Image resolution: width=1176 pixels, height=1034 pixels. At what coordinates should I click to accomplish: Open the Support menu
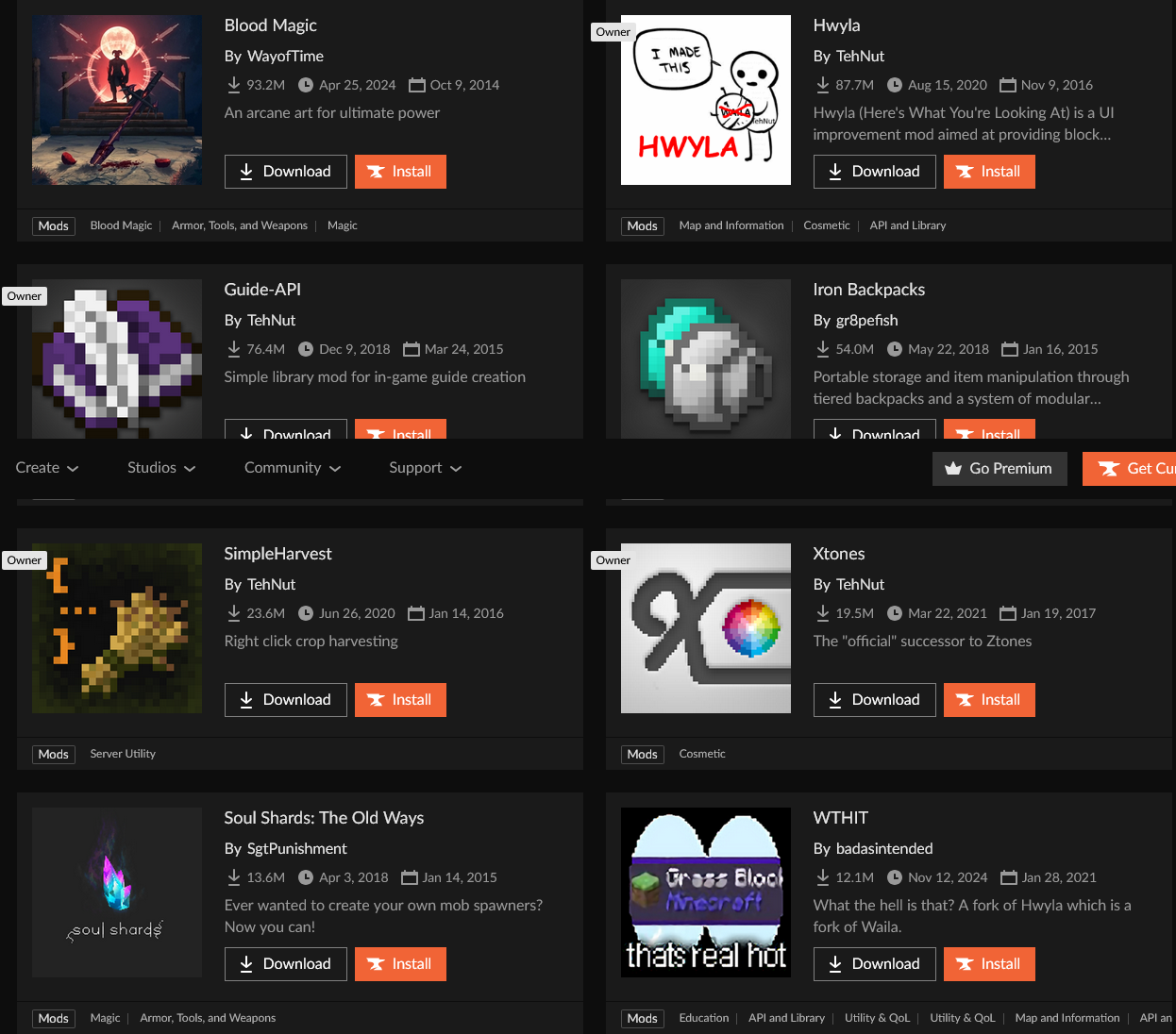click(426, 468)
